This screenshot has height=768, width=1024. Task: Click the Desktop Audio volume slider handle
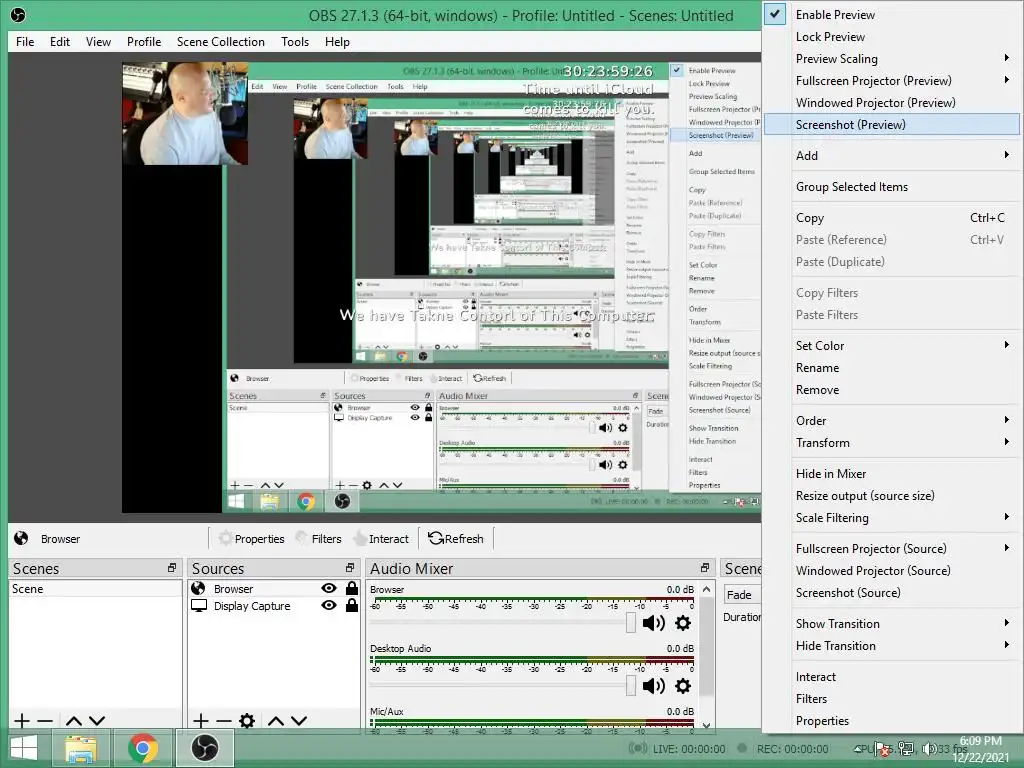pyautogui.click(x=630, y=685)
